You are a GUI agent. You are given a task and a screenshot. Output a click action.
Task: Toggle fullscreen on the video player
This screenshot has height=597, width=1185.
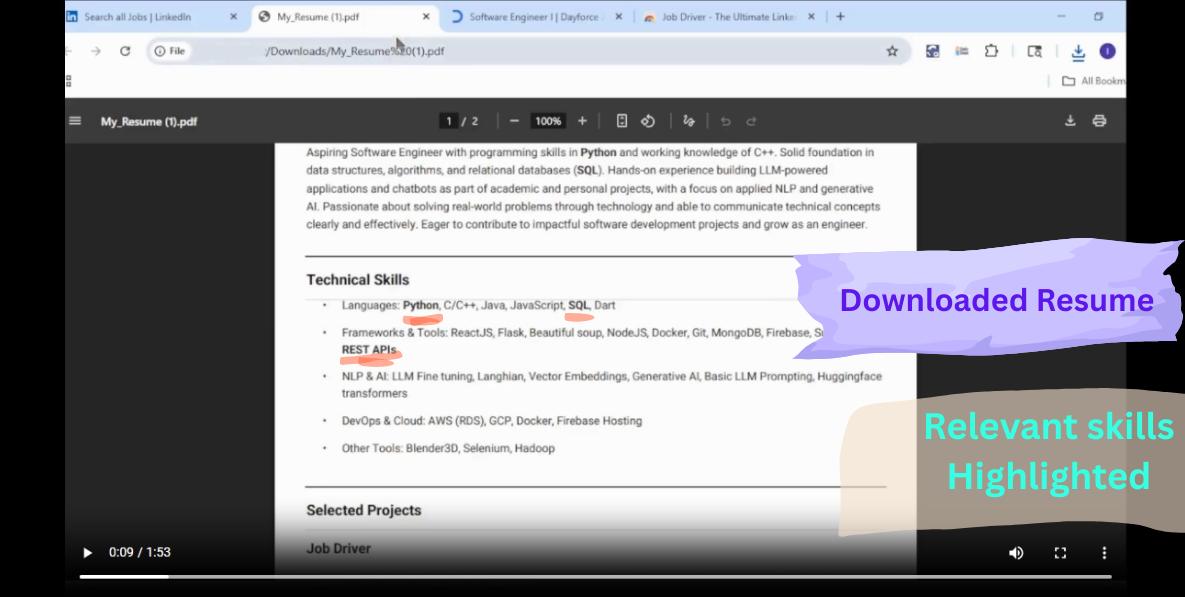click(x=1060, y=552)
